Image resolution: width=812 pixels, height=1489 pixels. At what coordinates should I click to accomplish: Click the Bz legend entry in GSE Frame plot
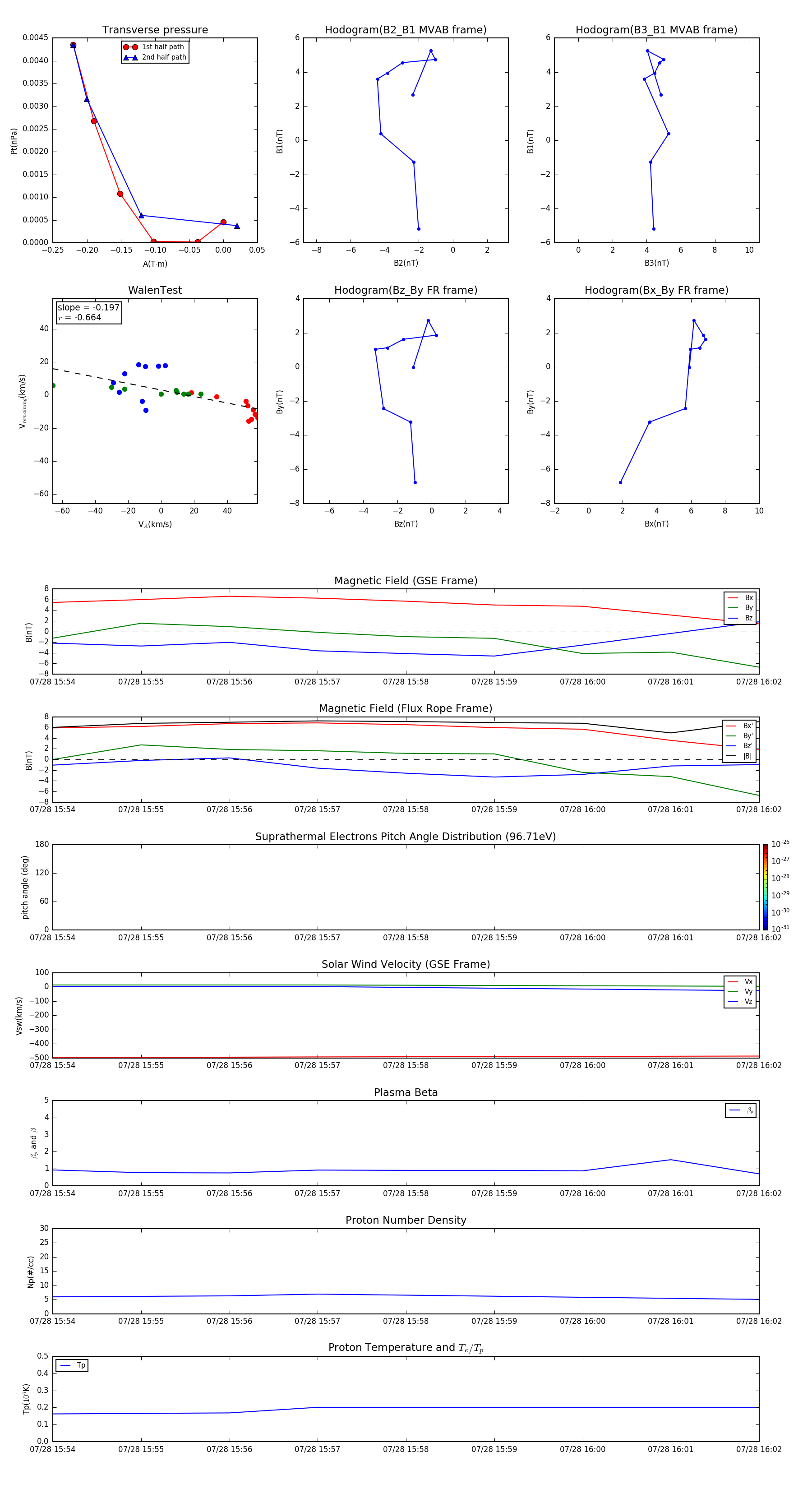(740, 618)
